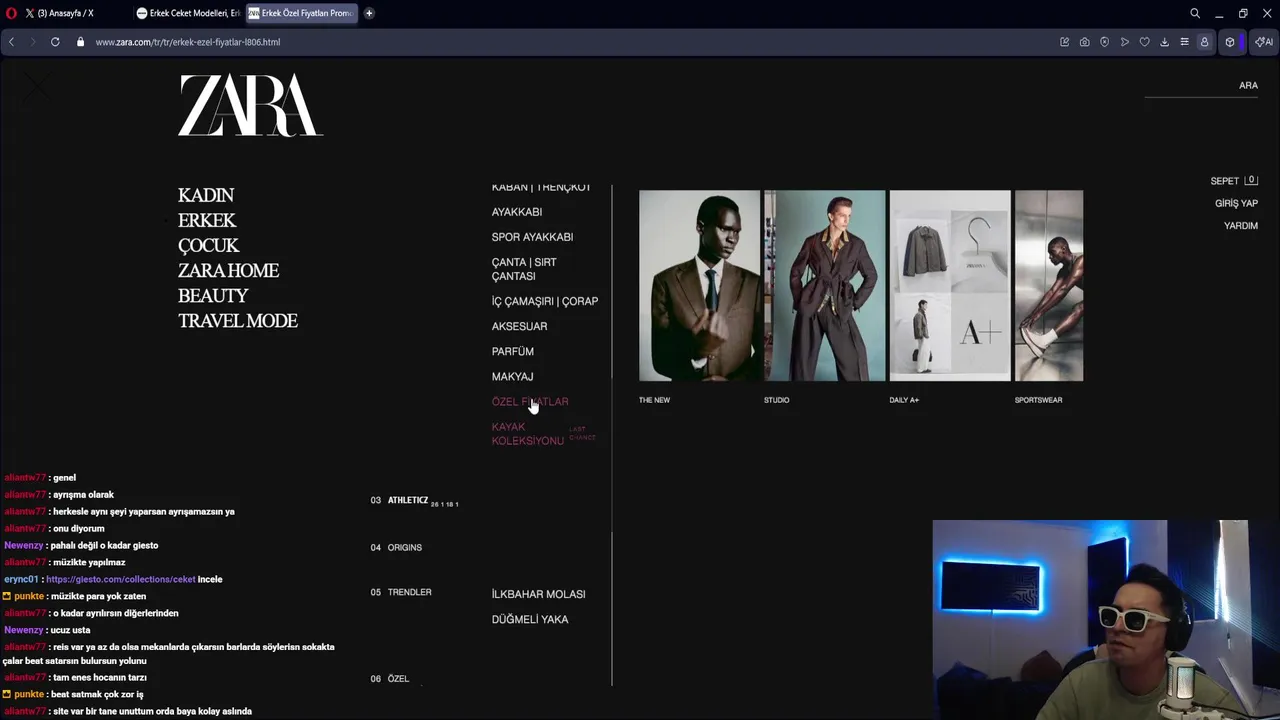Open the PARFÜM category

click(x=513, y=351)
